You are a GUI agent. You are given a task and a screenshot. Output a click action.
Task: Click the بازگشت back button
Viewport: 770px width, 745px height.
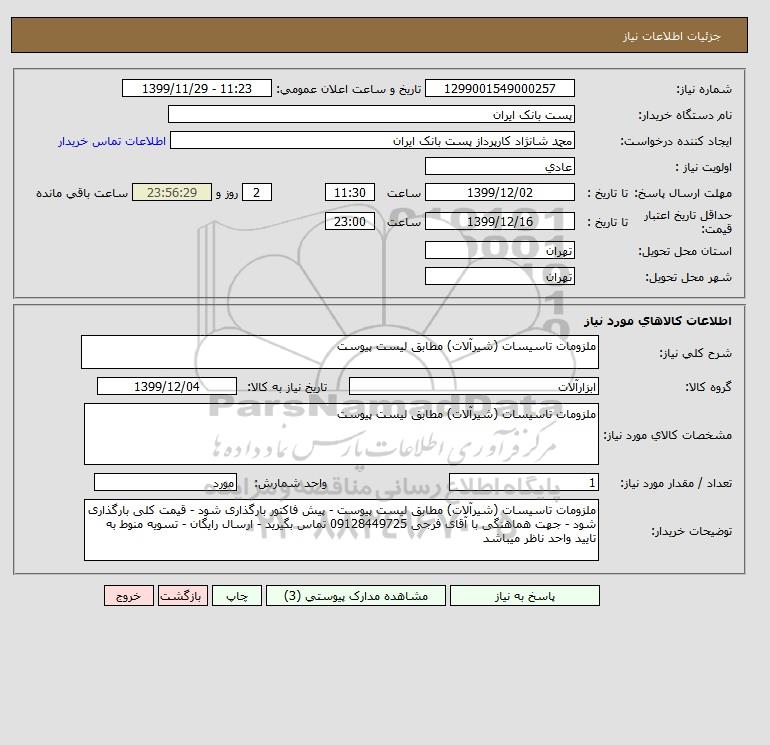coord(183,596)
